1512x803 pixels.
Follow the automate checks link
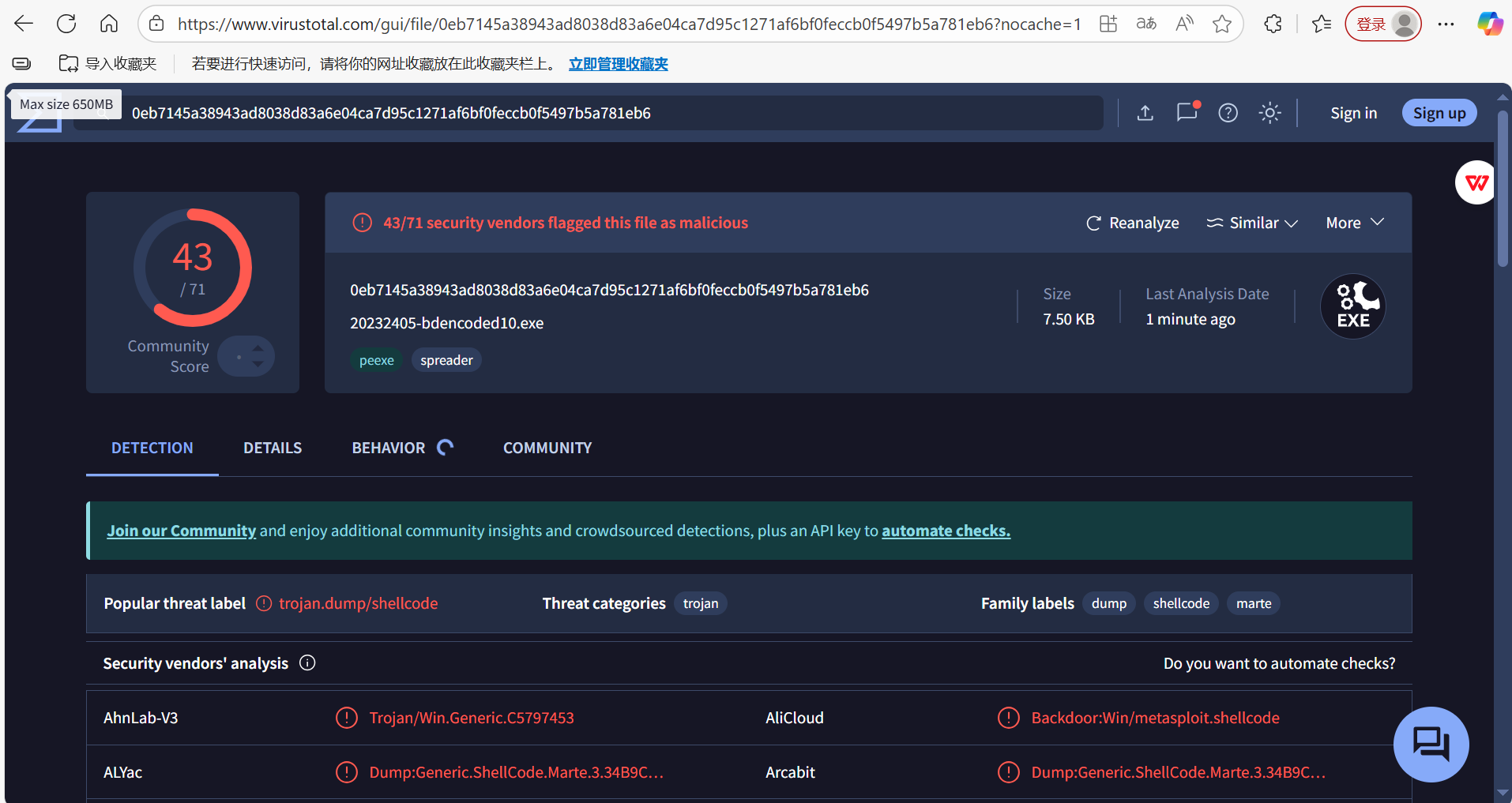point(946,531)
